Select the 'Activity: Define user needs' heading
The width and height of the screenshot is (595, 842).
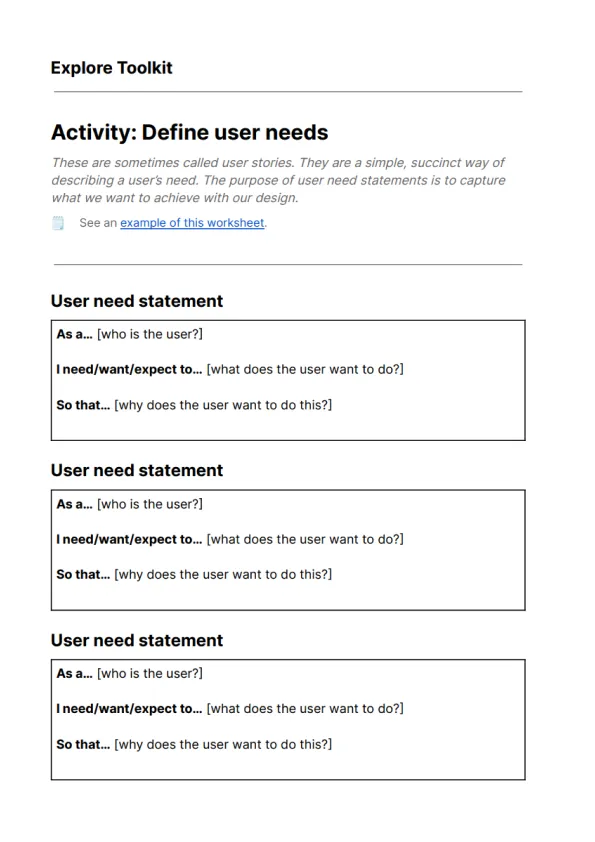tap(190, 133)
